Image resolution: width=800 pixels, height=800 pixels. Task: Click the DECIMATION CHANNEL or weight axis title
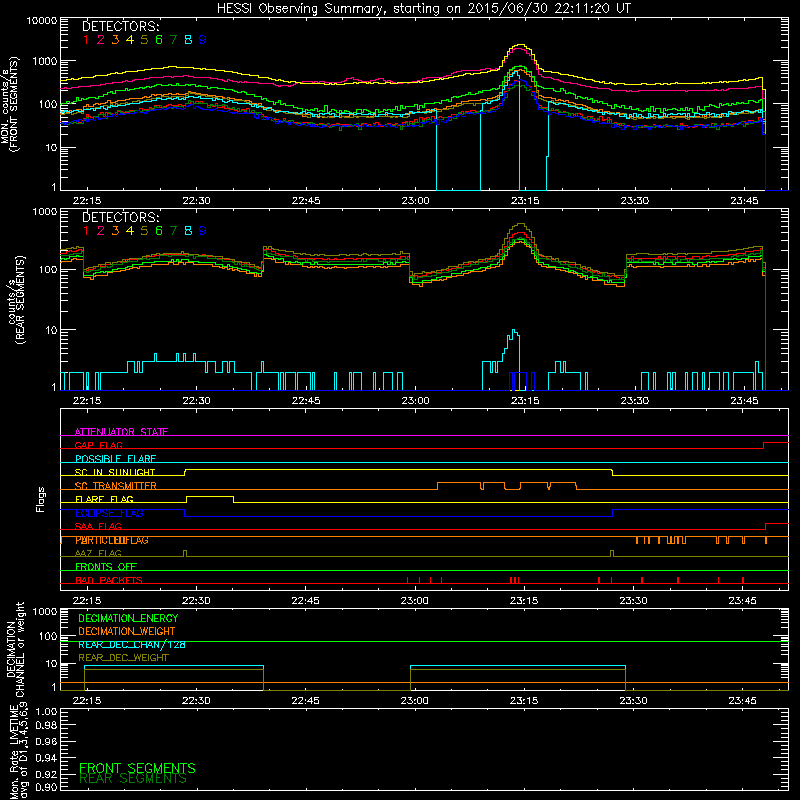point(15,649)
